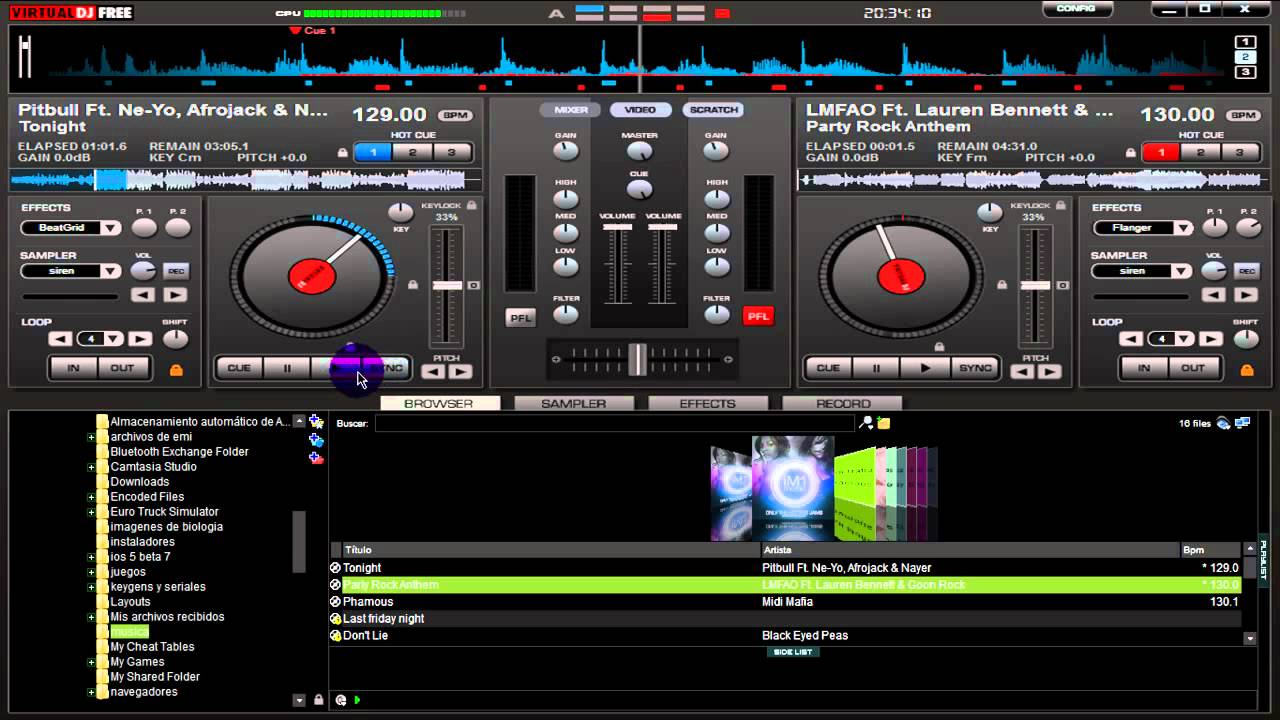The height and width of the screenshot is (720, 1280).
Task: Toggle the right deck keylock padlock
Action: tap(1061, 204)
